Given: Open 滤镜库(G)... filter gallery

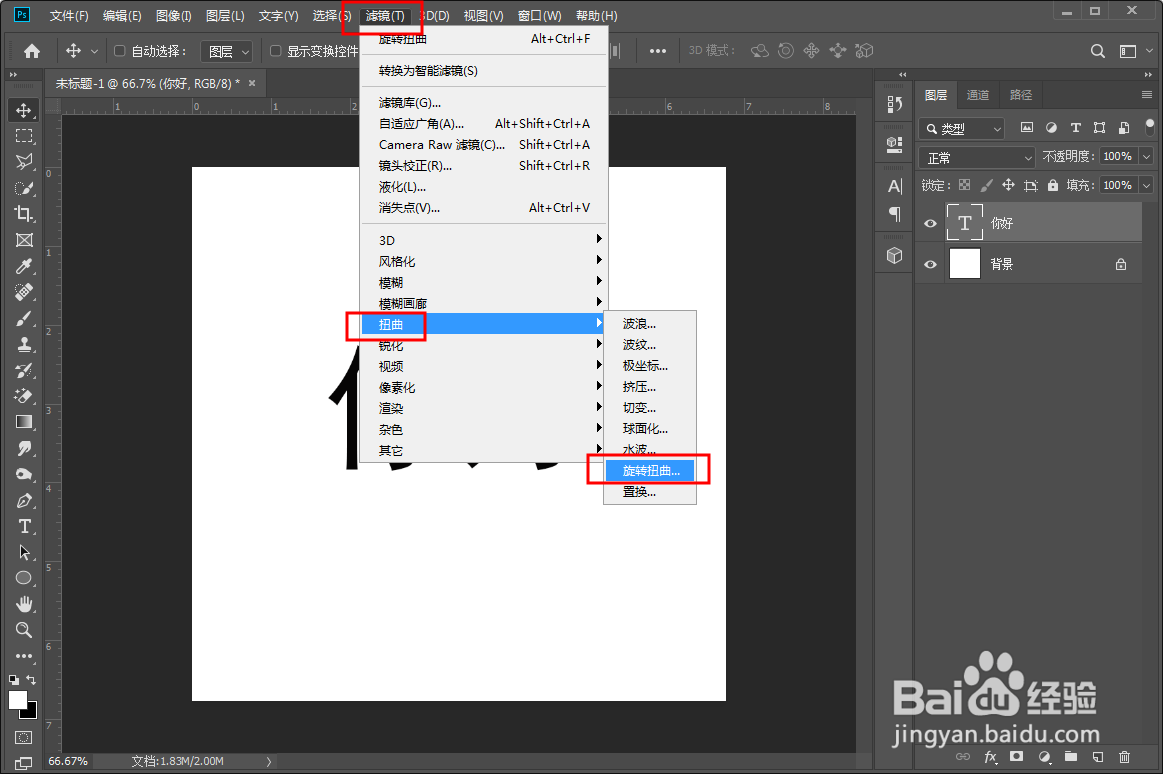Looking at the screenshot, I should pyautogui.click(x=484, y=102).
